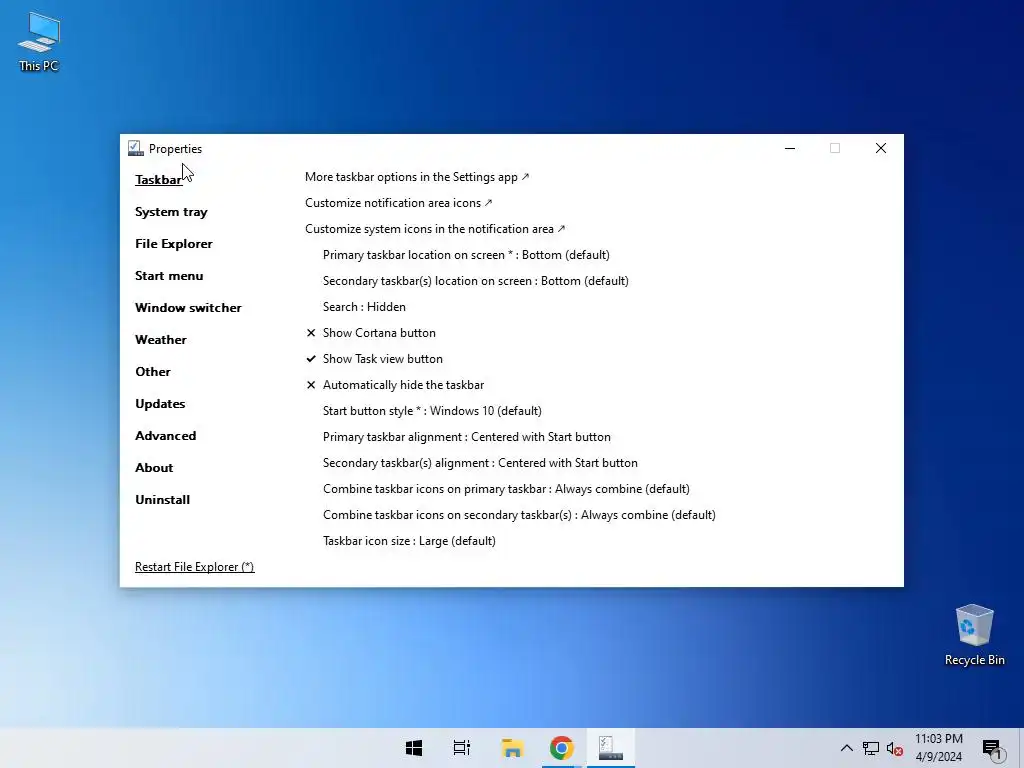Change Taskbar icon size setting
Screen dimensions: 1024x768
(409, 541)
